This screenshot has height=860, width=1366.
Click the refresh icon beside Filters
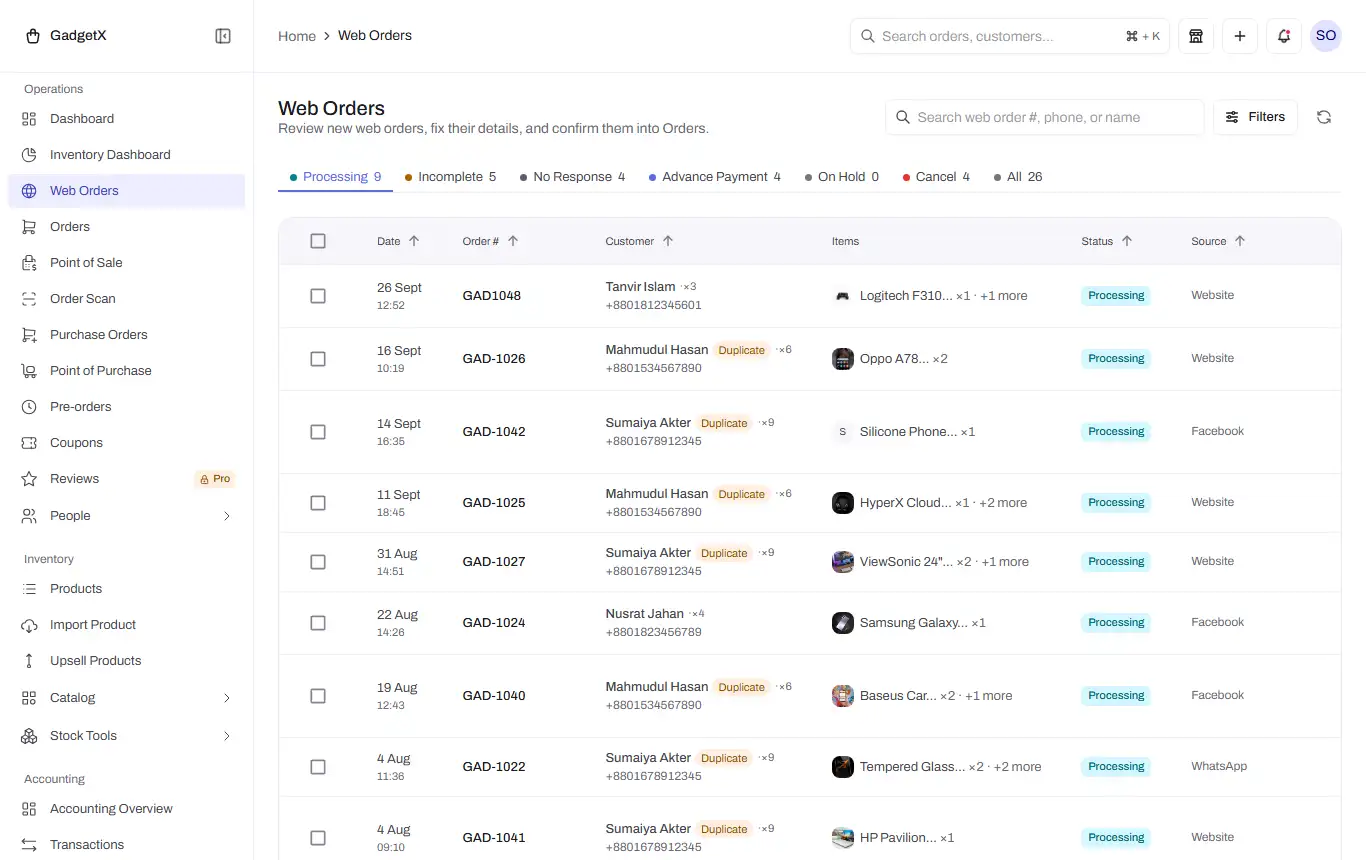1324,117
